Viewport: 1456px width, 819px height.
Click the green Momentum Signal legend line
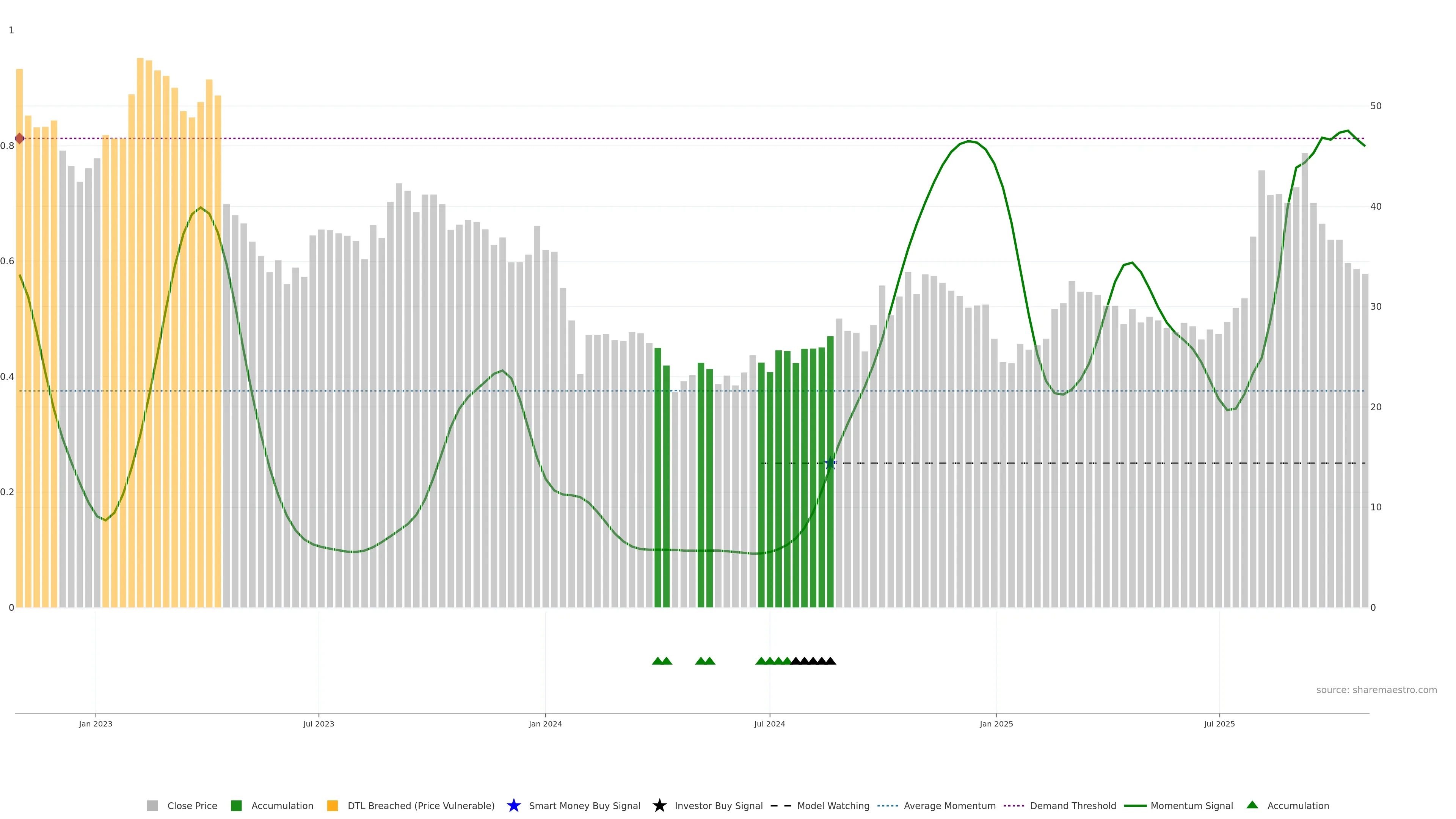tap(1135, 806)
